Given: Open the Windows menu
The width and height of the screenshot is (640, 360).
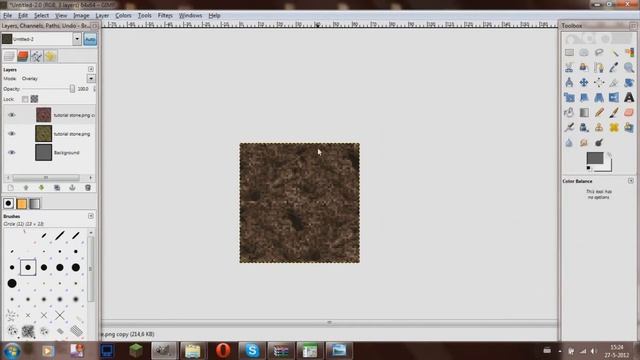Looking at the screenshot, I should point(190,16).
